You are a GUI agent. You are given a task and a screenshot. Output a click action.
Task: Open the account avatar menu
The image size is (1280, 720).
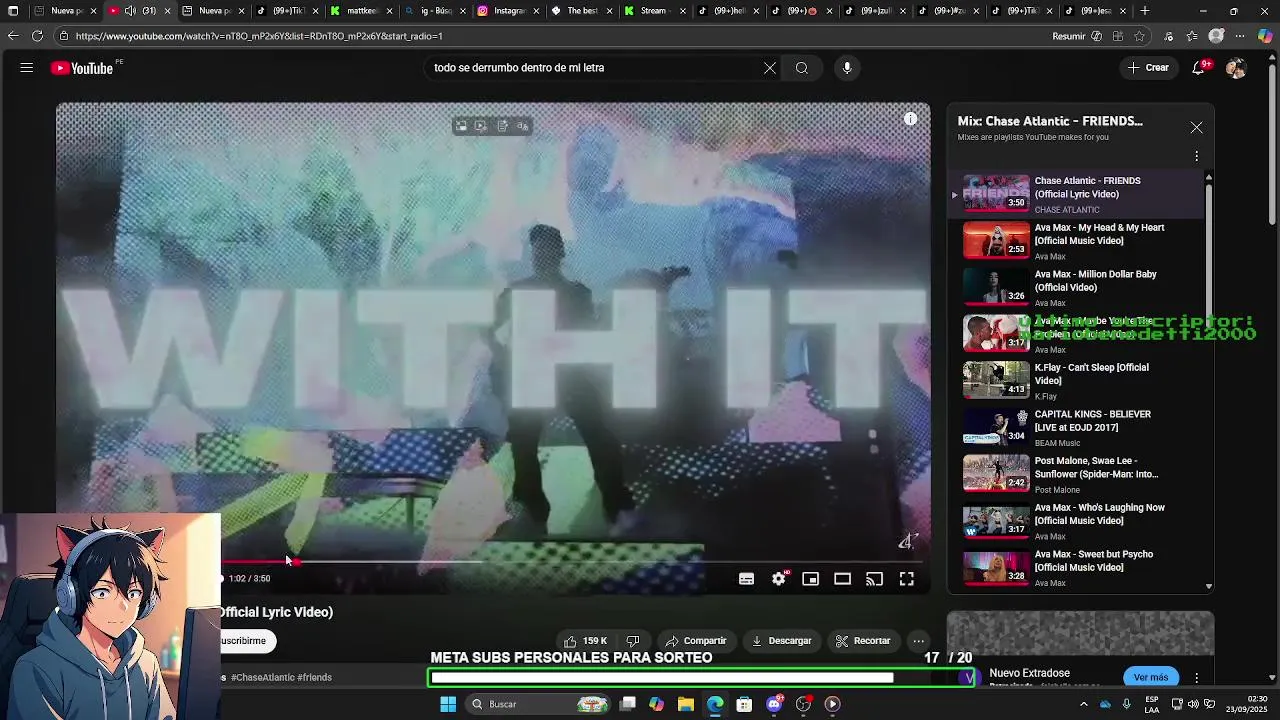(1236, 68)
